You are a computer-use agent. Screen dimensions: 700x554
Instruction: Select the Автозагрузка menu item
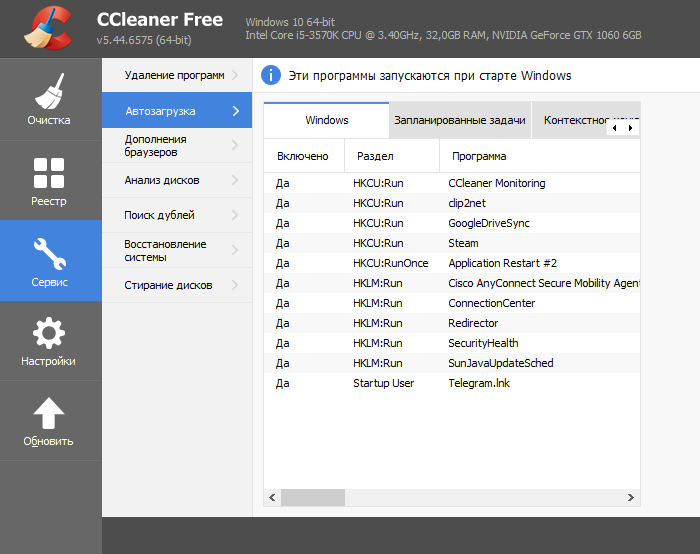pyautogui.click(x=177, y=110)
